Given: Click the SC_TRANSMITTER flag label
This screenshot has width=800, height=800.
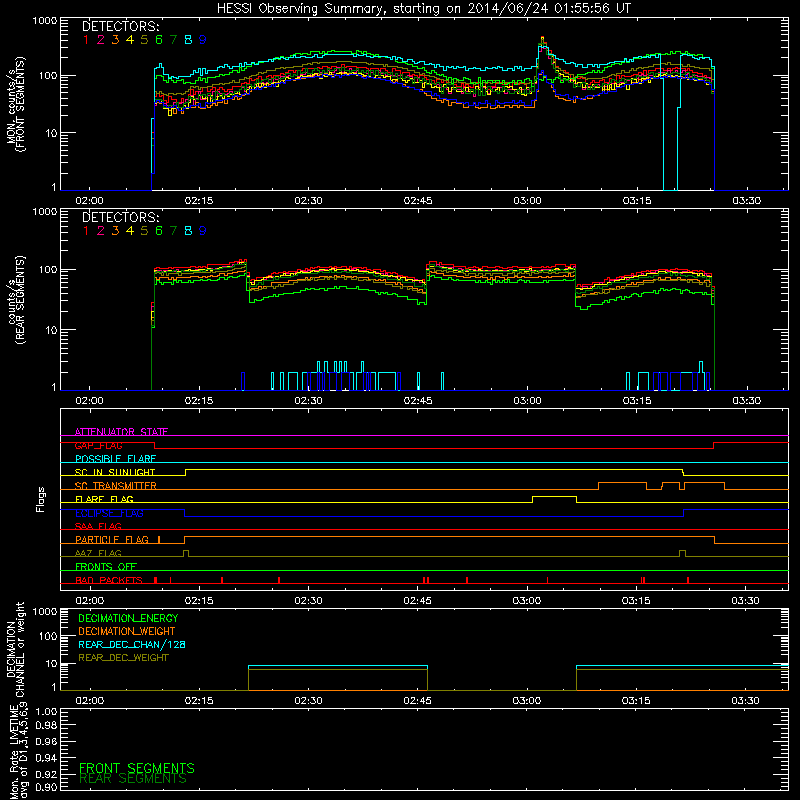Looking at the screenshot, I should pyautogui.click(x=116, y=486).
